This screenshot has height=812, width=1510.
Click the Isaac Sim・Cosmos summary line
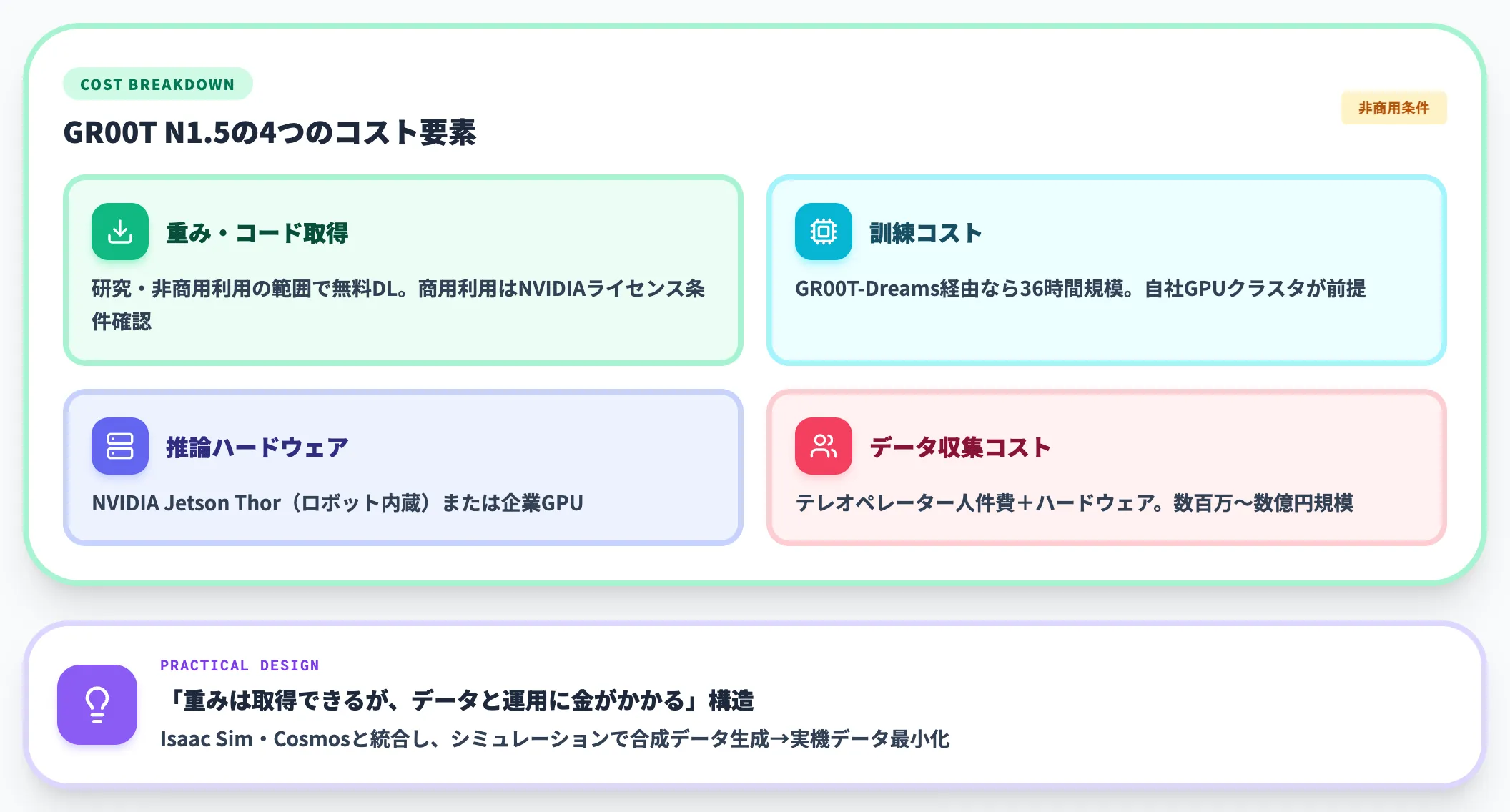click(x=555, y=738)
